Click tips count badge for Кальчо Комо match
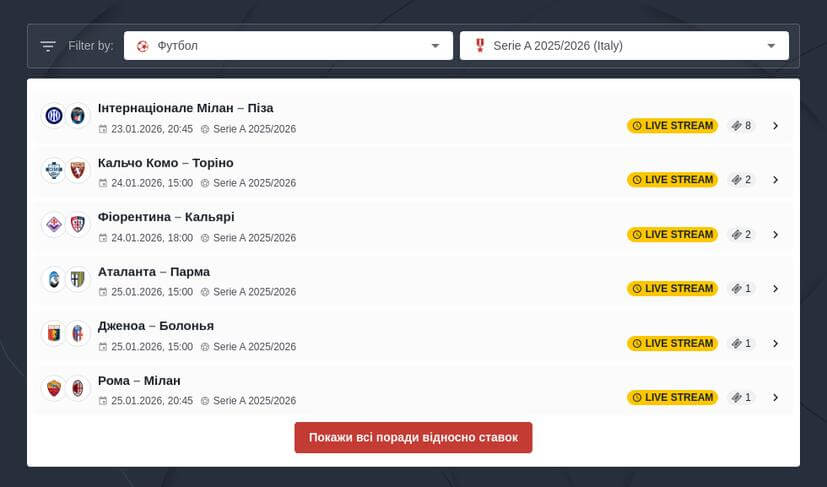Screen dimensions: 827x487 pos(741,180)
